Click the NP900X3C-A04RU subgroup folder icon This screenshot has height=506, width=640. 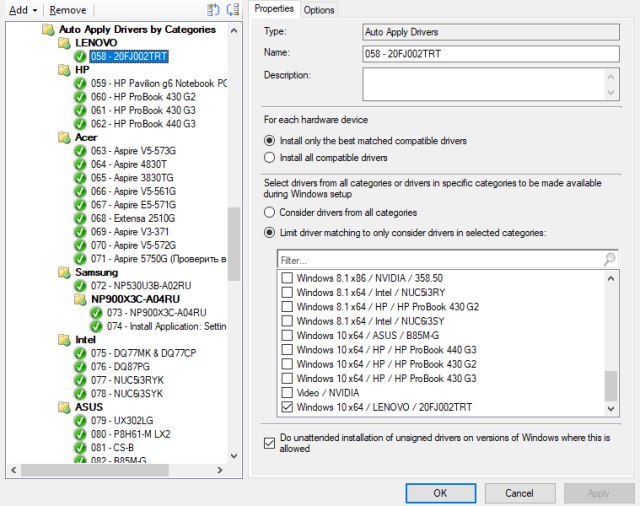click(x=80, y=299)
